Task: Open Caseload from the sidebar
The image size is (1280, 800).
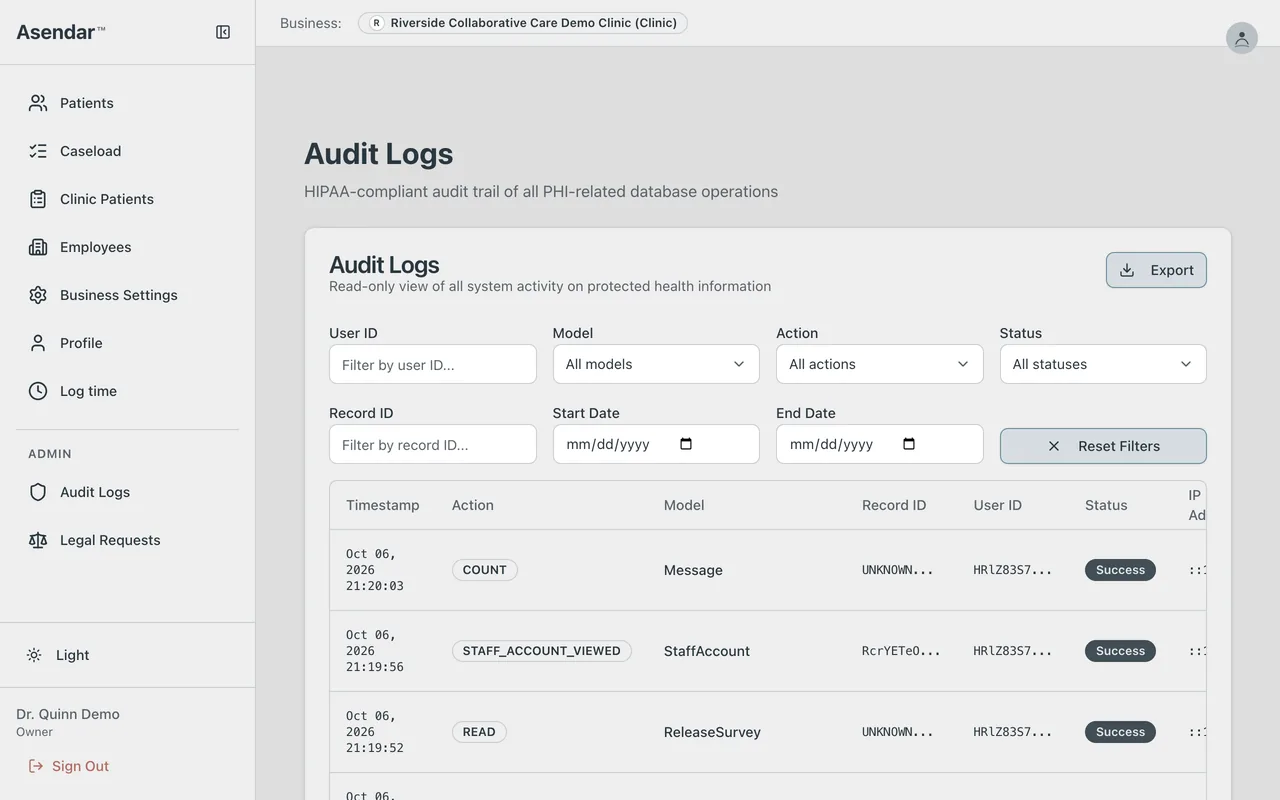Action: pos(127,151)
